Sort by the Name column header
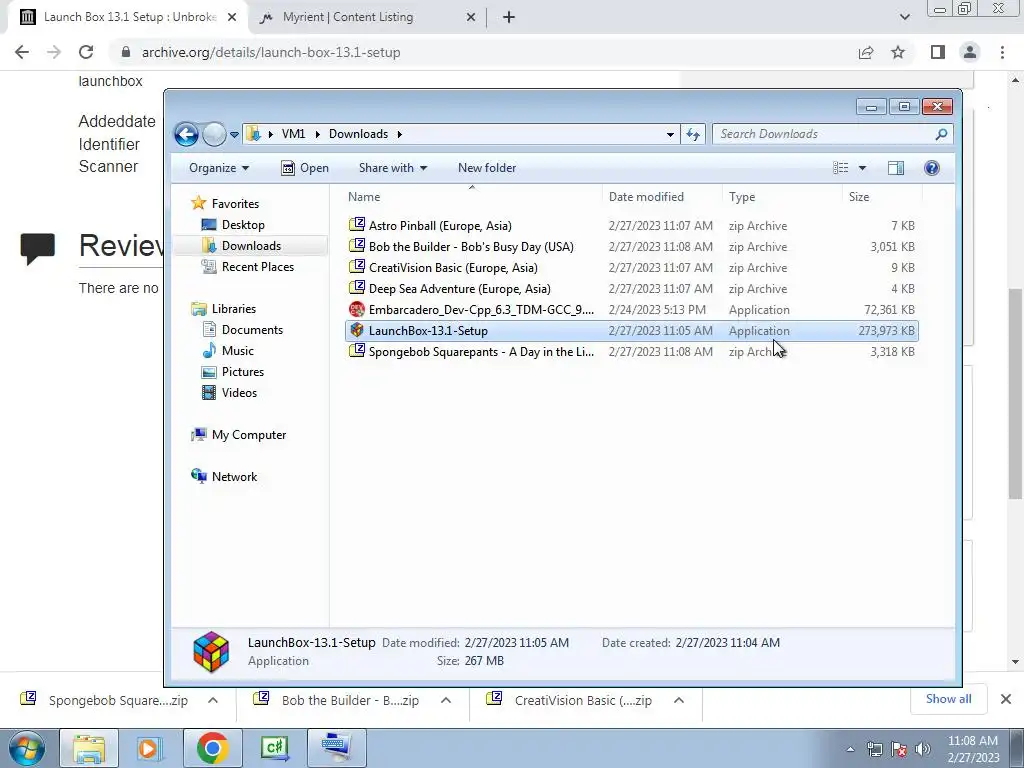The height and width of the screenshot is (768, 1024). click(473, 197)
